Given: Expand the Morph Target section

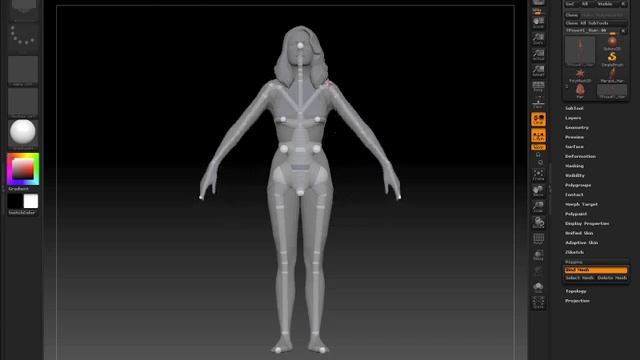Looking at the screenshot, I should tap(581, 204).
